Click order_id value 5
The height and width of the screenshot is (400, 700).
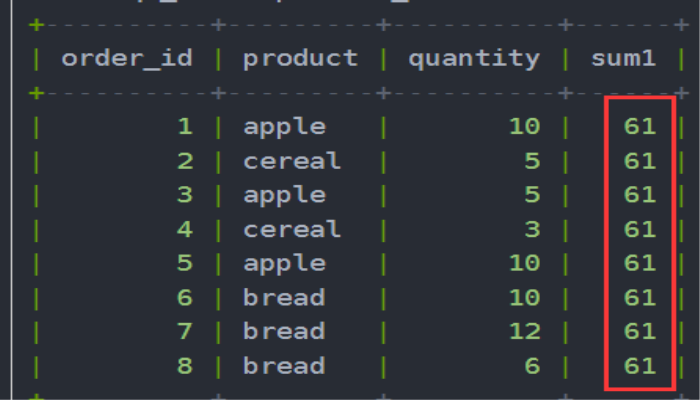pyautogui.click(x=185, y=263)
